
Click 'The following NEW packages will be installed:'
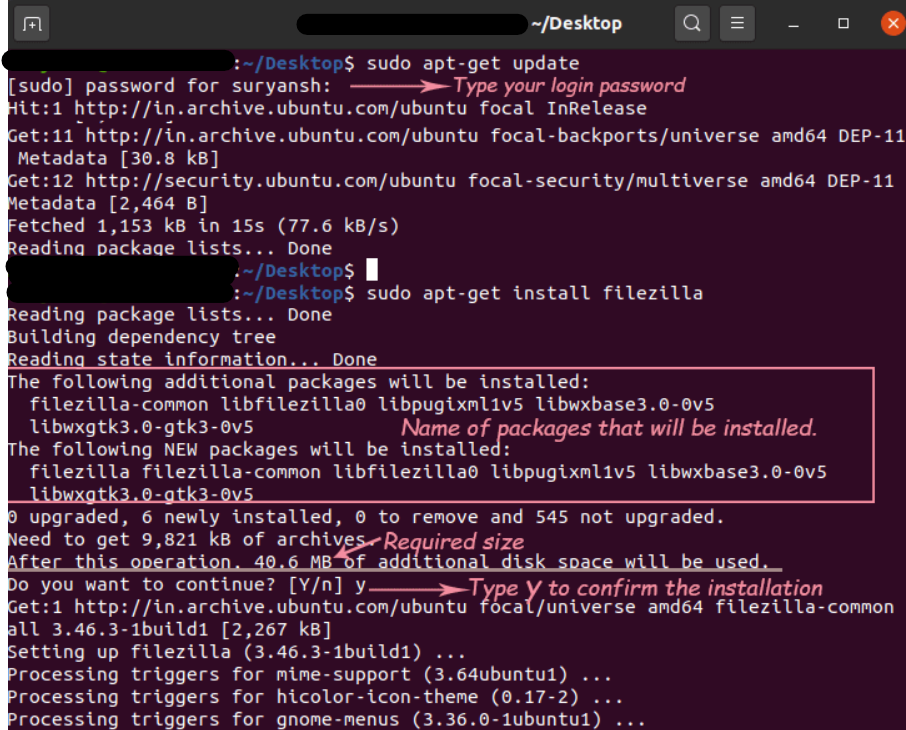coord(259,450)
